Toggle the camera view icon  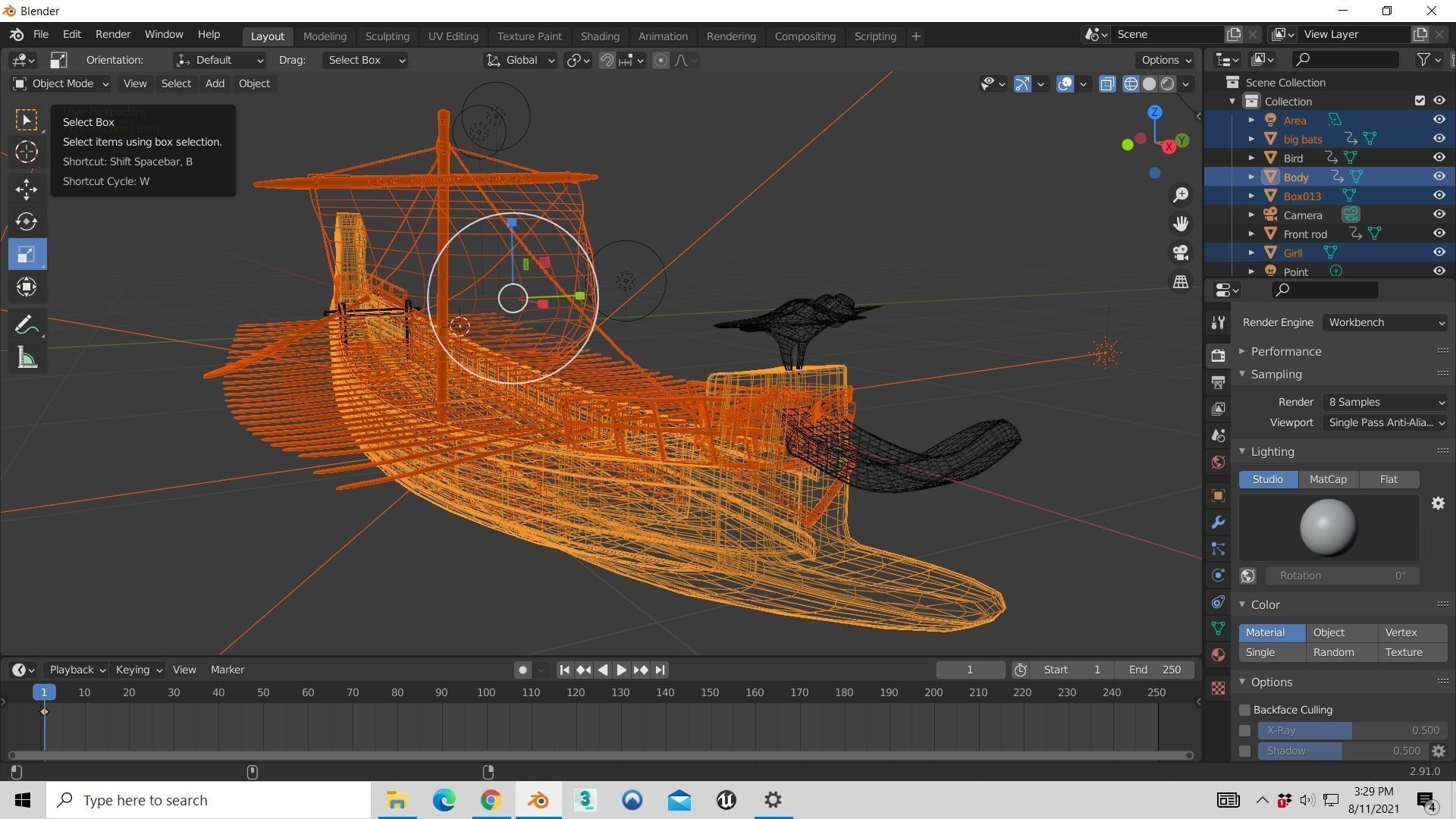1181,253
